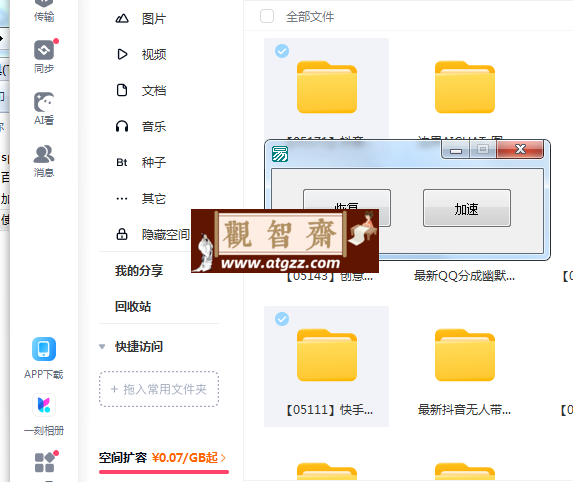Viewport: 573px width, 482px height.
Task: Open 隐藏空间 hidden space
Action: [x=166, y=234]
